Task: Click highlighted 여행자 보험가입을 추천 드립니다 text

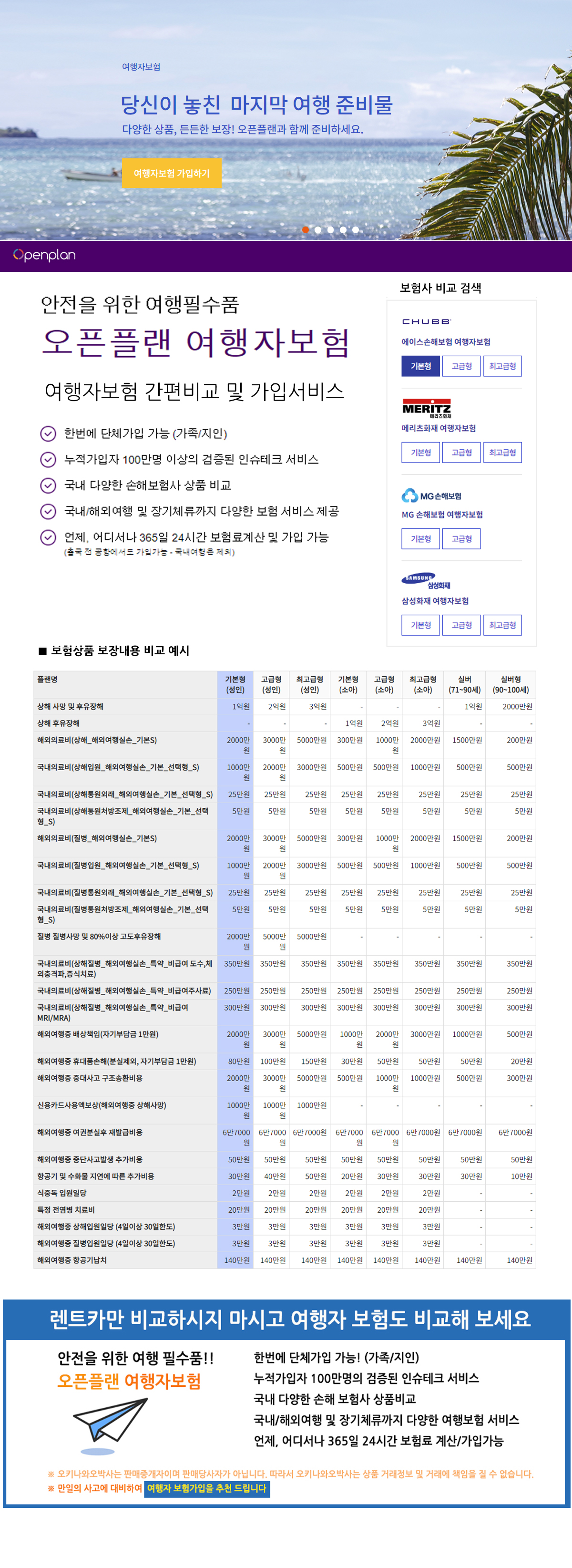Action: (x=206, y=1488)
